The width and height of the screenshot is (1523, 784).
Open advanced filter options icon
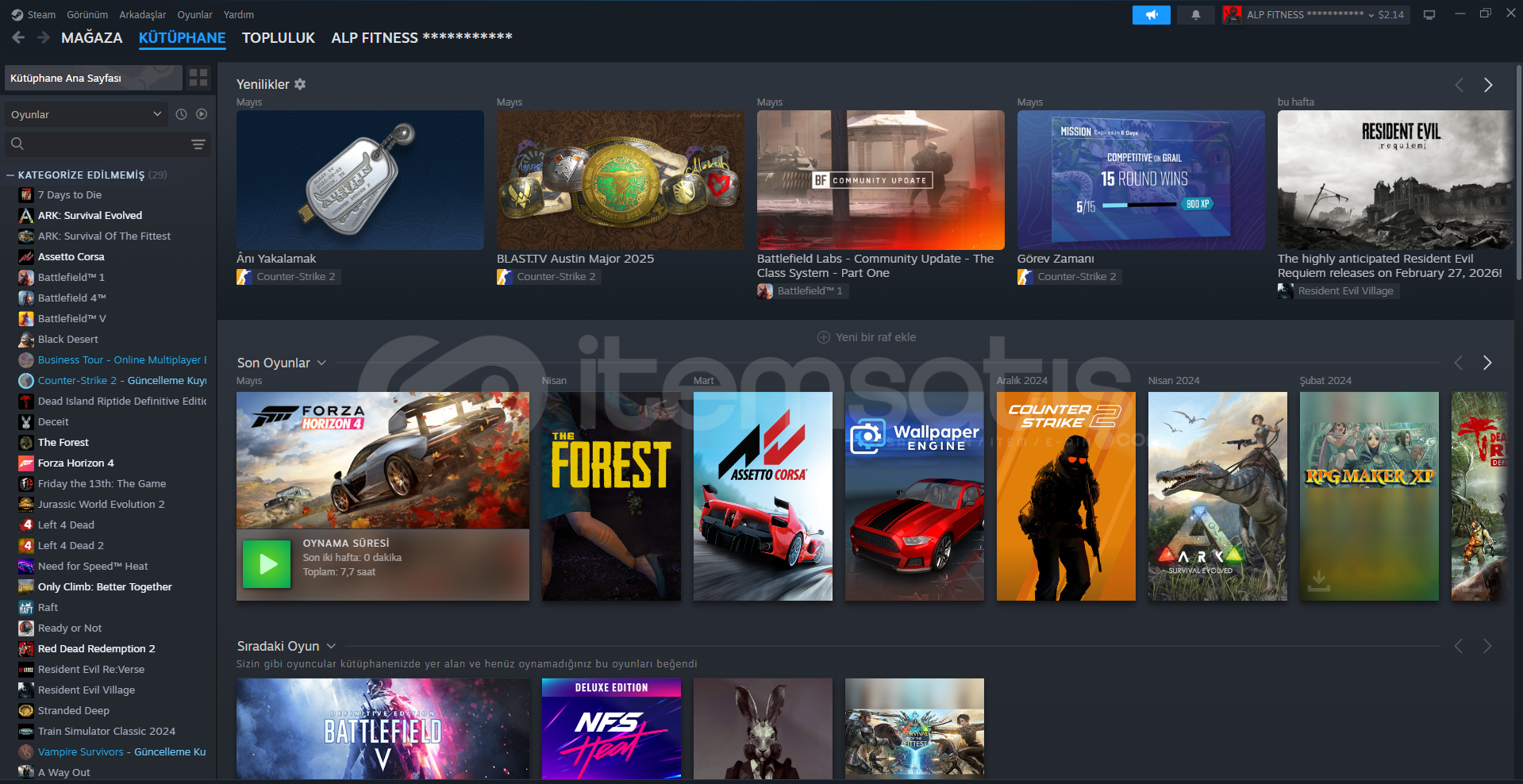tap(198, 144)
